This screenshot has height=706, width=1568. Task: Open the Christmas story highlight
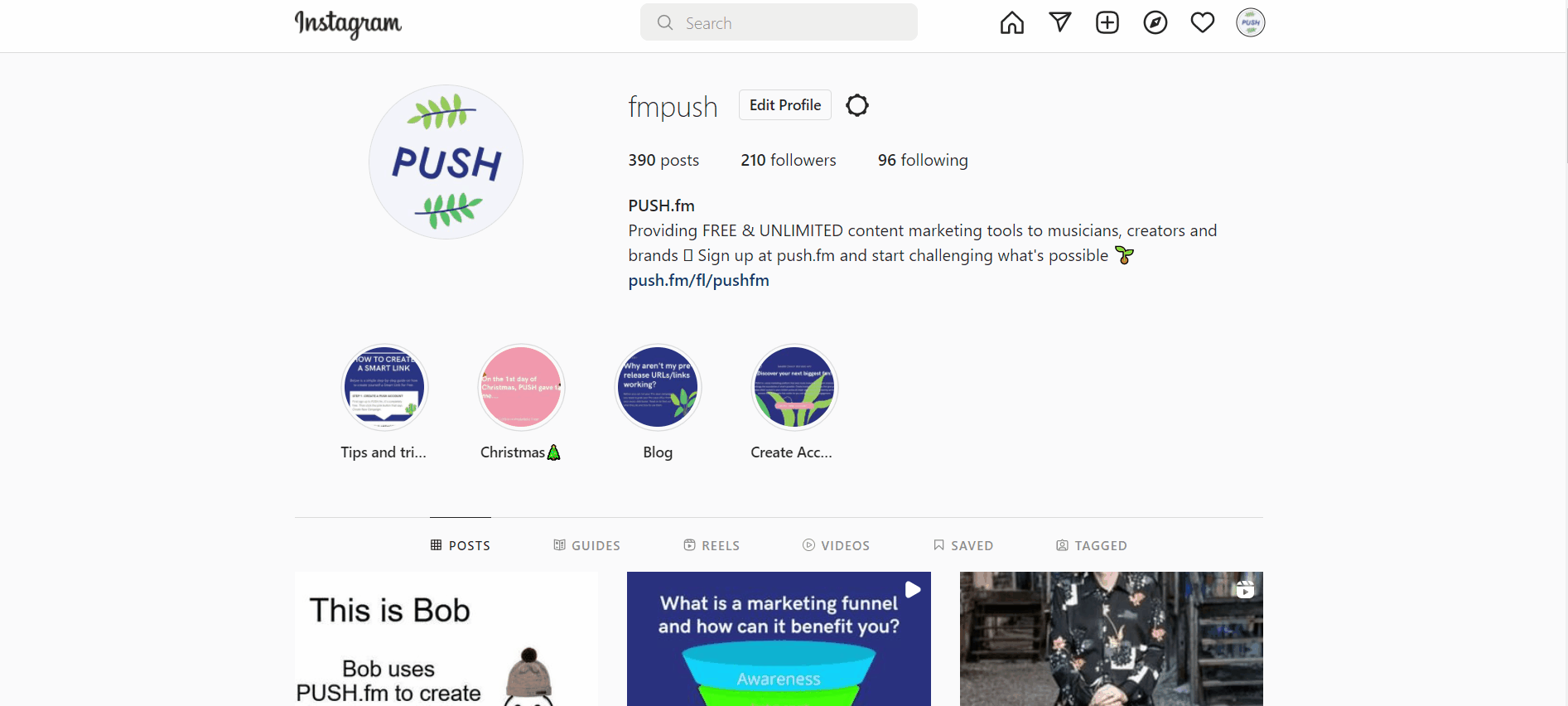tap(521, 387)
